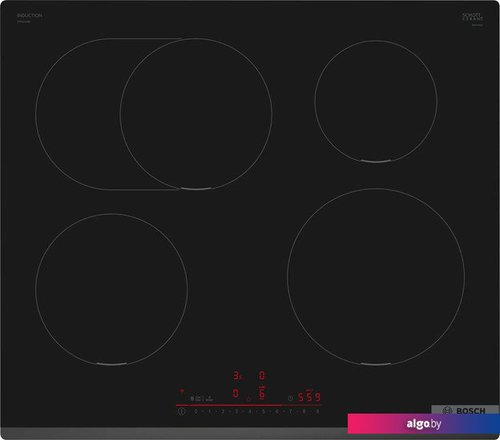Set power level 0 on the touch slider
The image size is (500, 440).
[196, 412]
